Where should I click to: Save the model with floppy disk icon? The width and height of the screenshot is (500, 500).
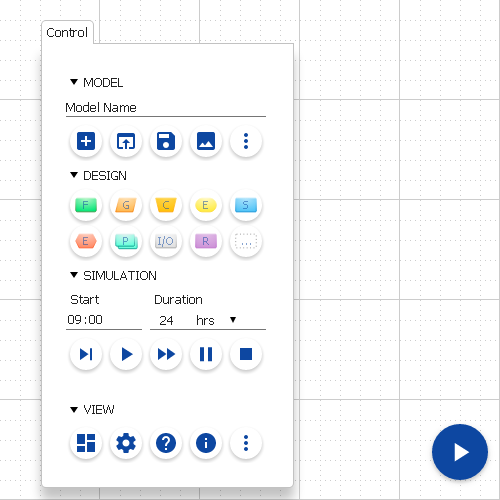coord(166,141)
